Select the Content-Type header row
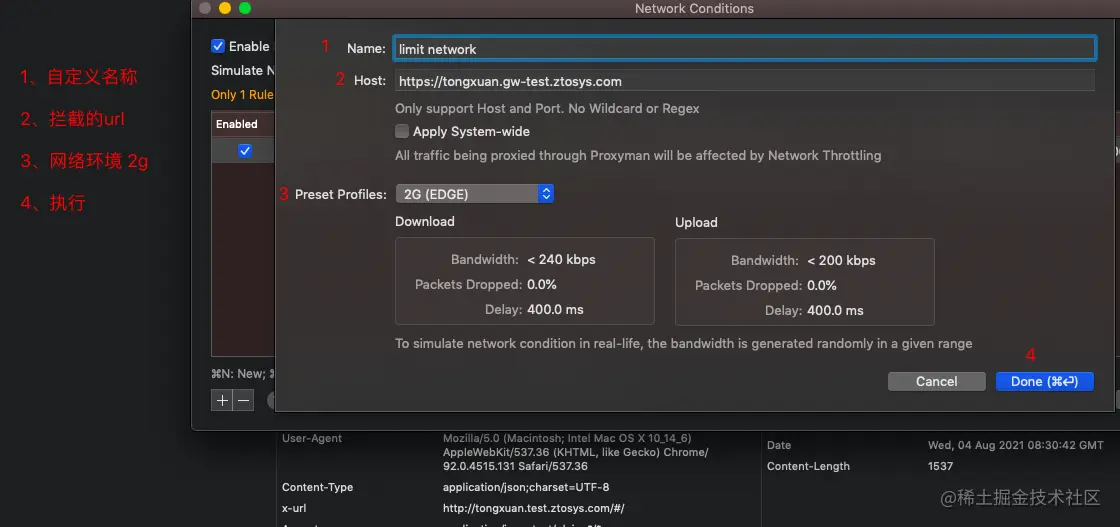Screen dimensions: 1120x527 pyautogui.click(x=317, y=488)
